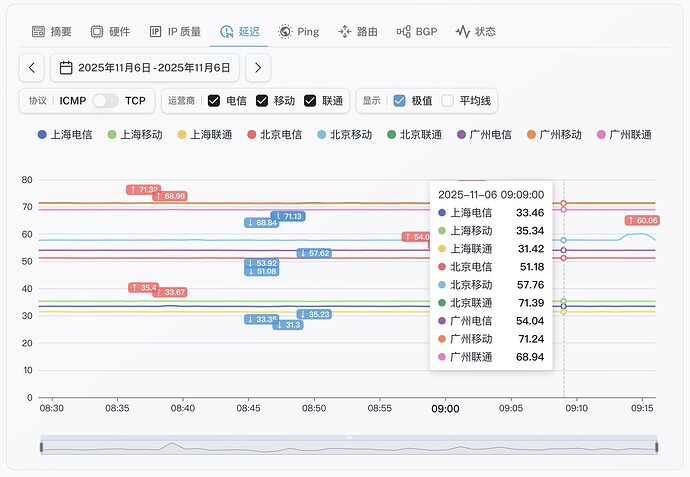This screenshot has width=690, height=477.
Task: Click the min marker 71.13
Action: click(x=288, y=216)
